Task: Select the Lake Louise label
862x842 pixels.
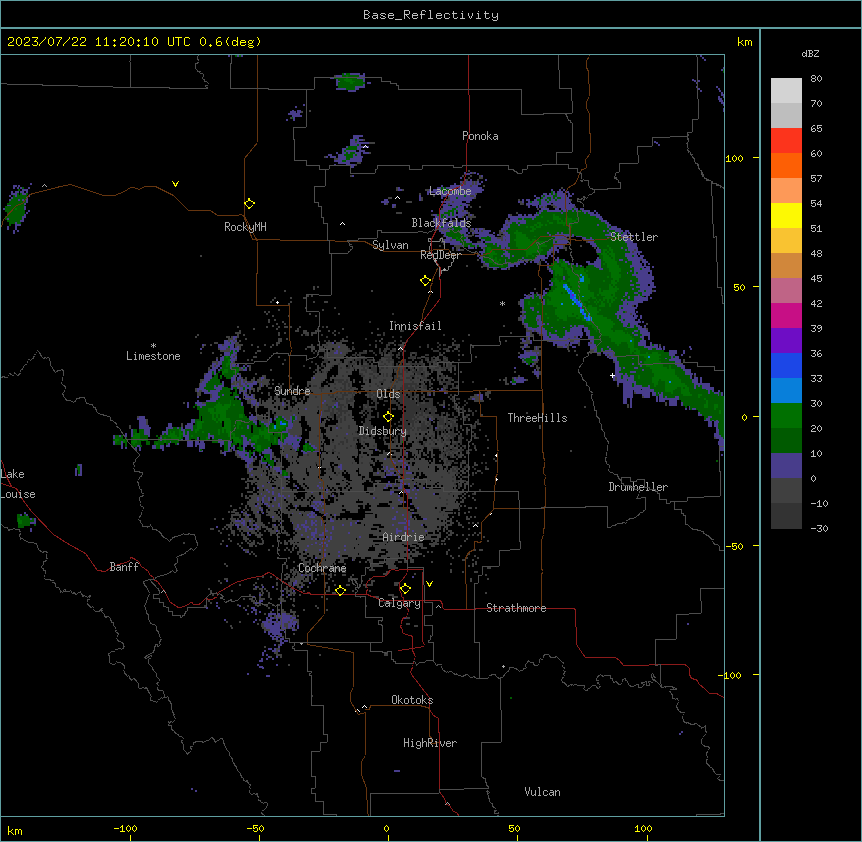Action: click(x=18, y=484)
